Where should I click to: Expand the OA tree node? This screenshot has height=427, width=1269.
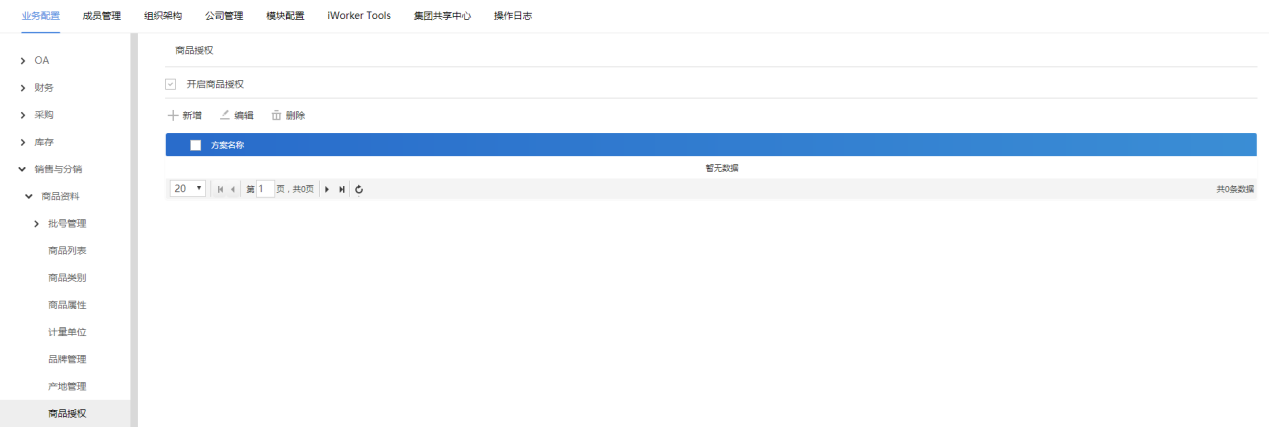pyautogui.click(x=22, y=61)
